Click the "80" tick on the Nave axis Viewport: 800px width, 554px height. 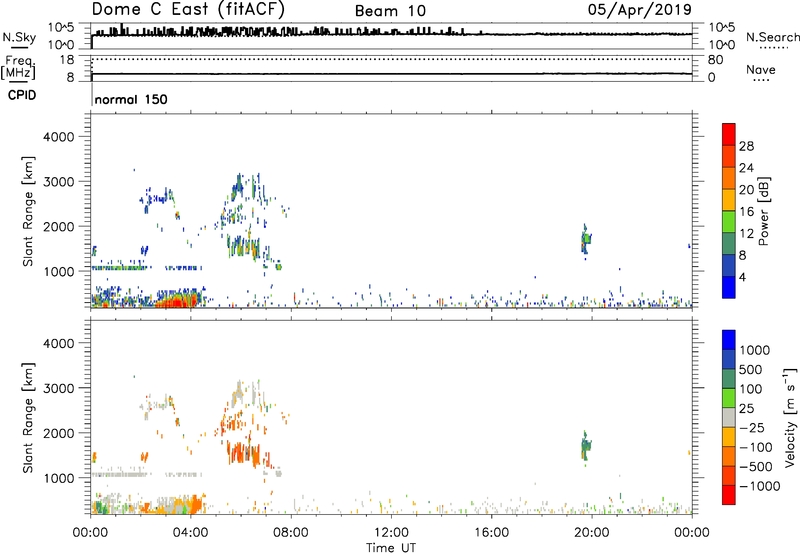click(x=715, y=60)
